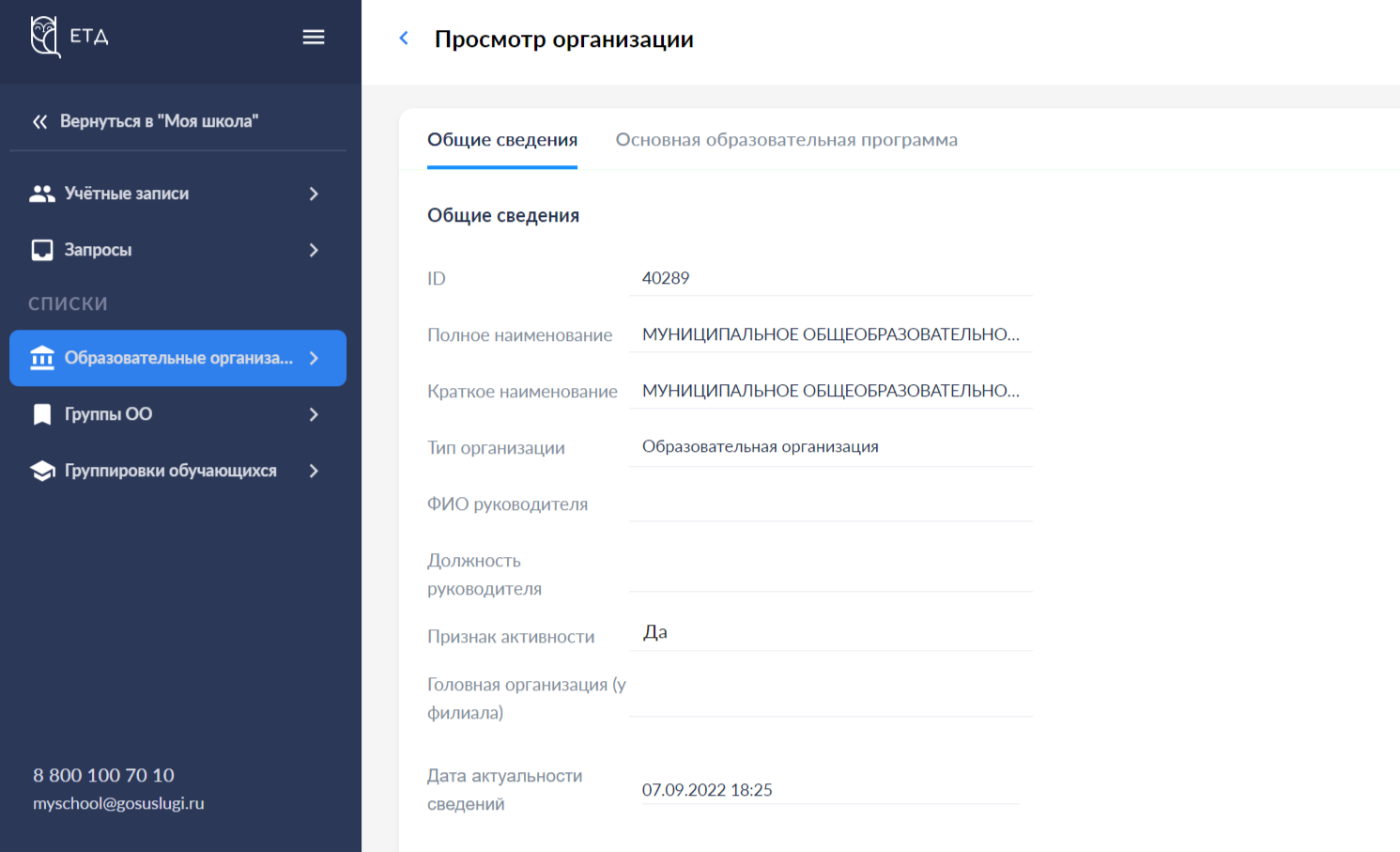Viewport: 1400px width, 852px height.
Task: Click the empty Должность руководителя field
Action: [x=831, y=573]
